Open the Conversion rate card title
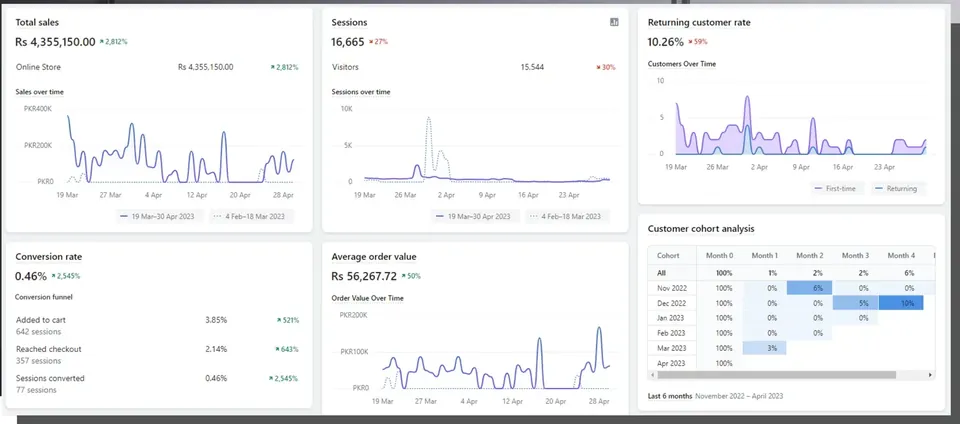Image resolution: width=960 pixels, height=424 pixels. 48,257
